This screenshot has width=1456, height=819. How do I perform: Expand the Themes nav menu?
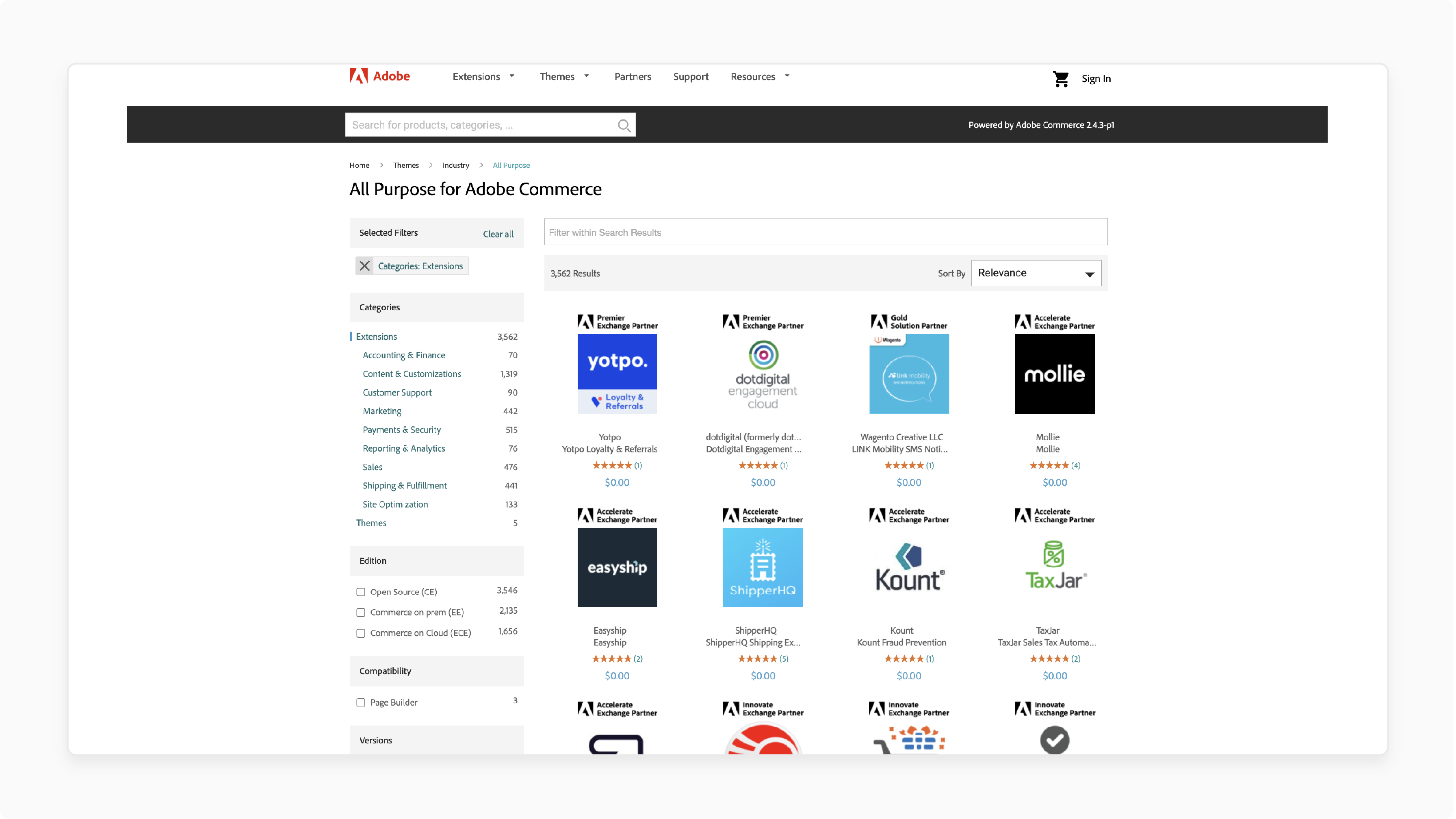pyautogui.click(x=564, y=76)
